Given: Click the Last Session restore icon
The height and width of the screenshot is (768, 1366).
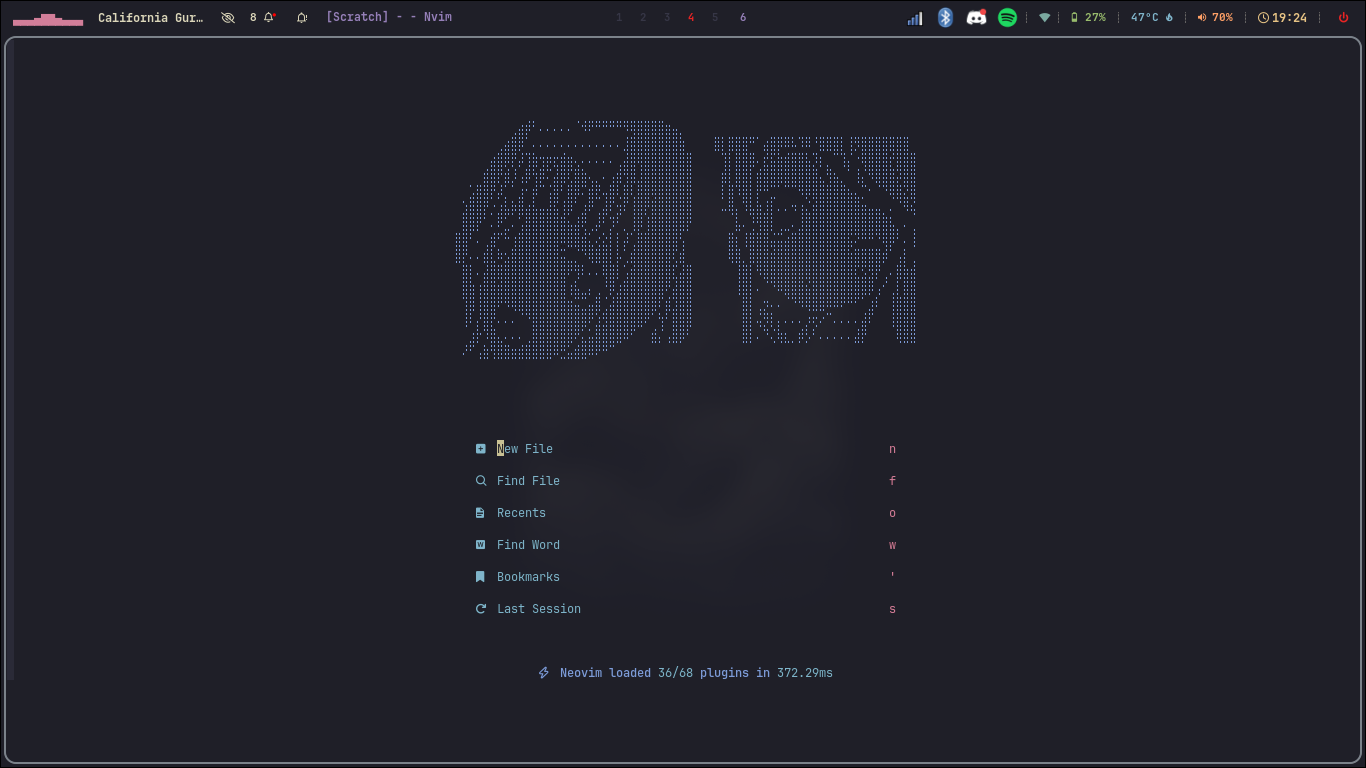Looking at the screenshot, I should click(x=481, y=608).
